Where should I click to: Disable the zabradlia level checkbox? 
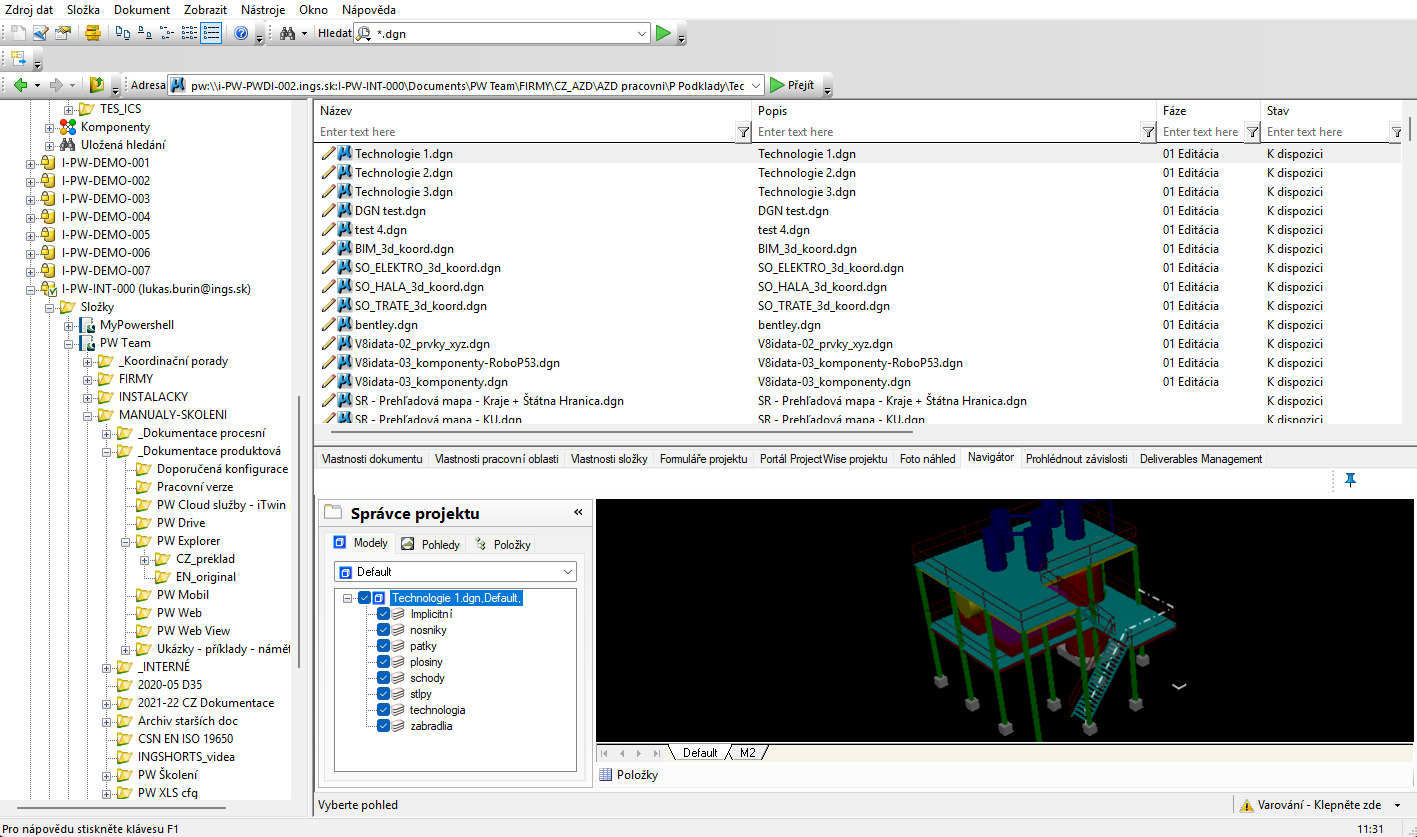[x=384, y=726]
